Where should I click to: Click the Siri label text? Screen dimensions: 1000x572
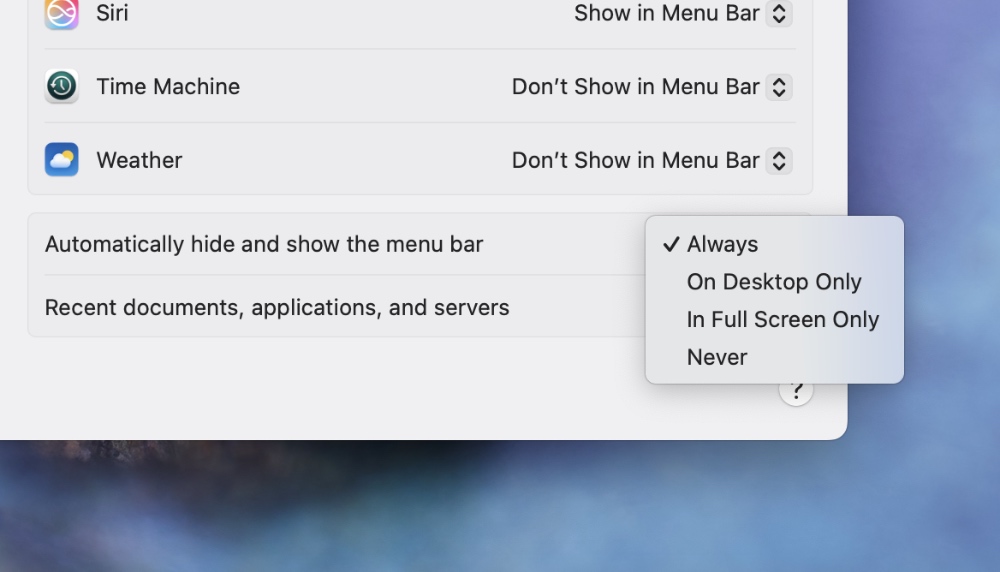[112, 14]
